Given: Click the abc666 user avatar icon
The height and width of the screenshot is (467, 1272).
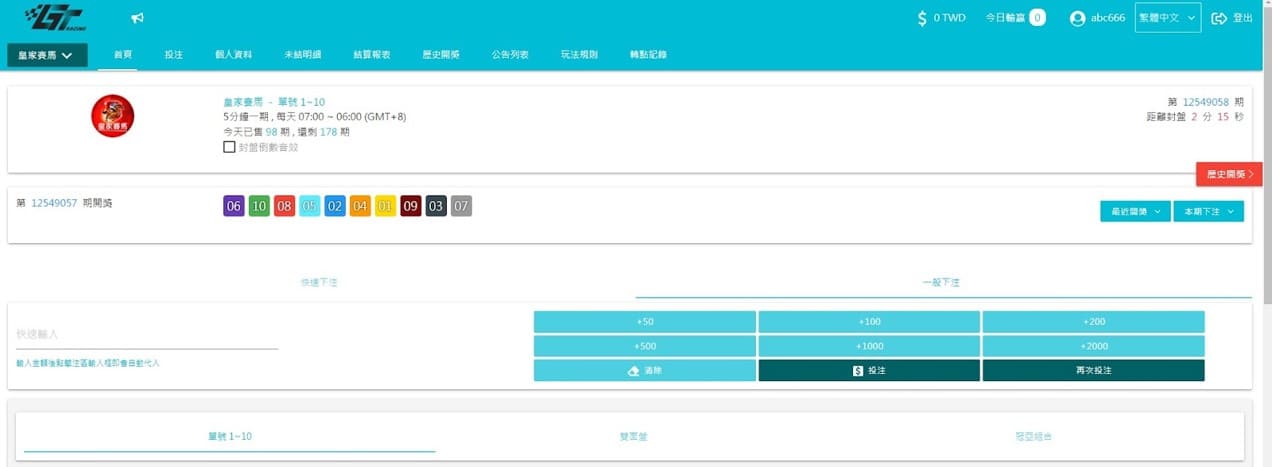Looking at the screenshot, I should click(x=1077, y=18).
